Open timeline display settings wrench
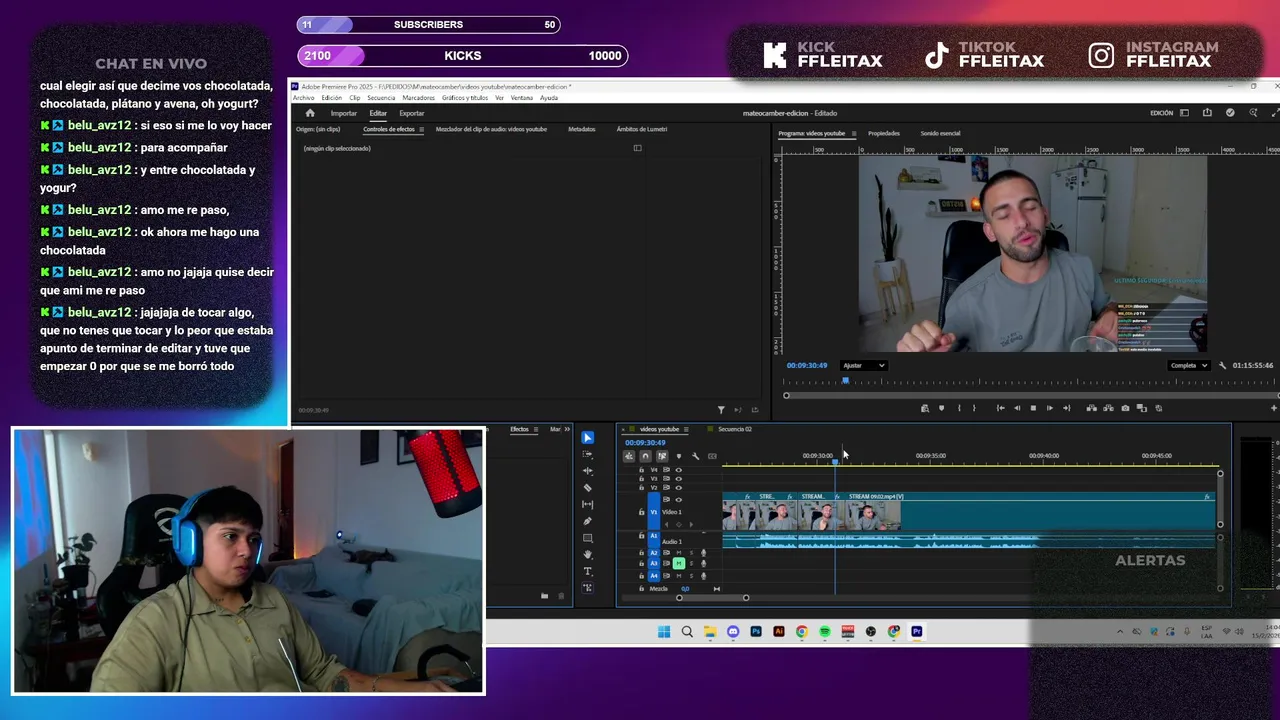This screenshot has width=1280, height=720. [x=696, y=456]
